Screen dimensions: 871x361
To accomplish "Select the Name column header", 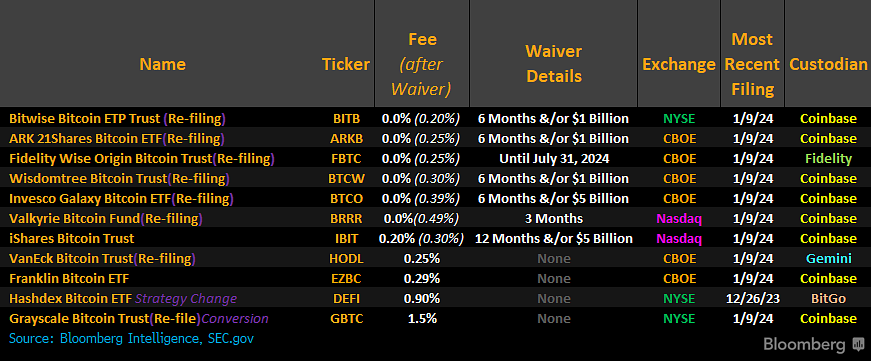I will pos(162,64).
